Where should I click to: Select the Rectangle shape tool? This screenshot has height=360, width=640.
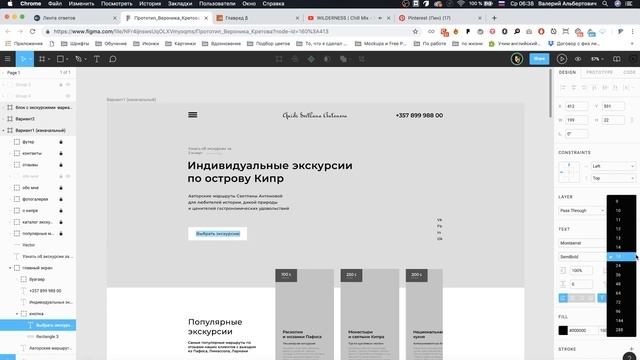pos(60,59)
